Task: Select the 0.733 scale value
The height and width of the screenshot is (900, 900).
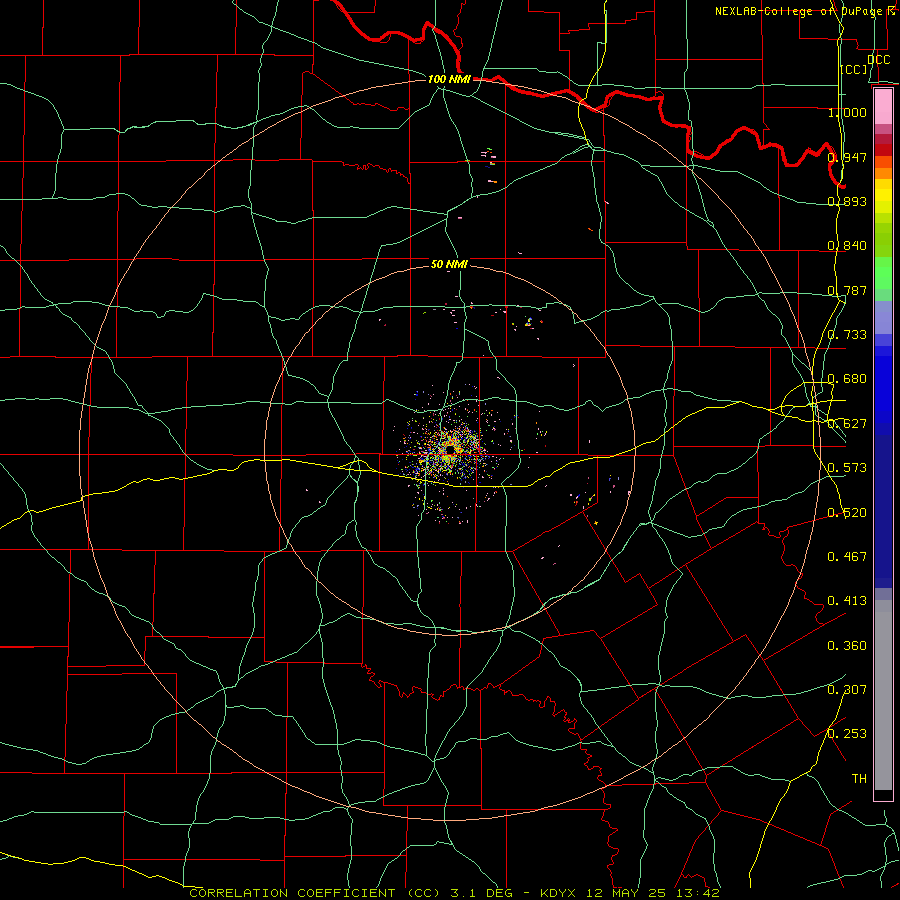Action: click(847, 334)
